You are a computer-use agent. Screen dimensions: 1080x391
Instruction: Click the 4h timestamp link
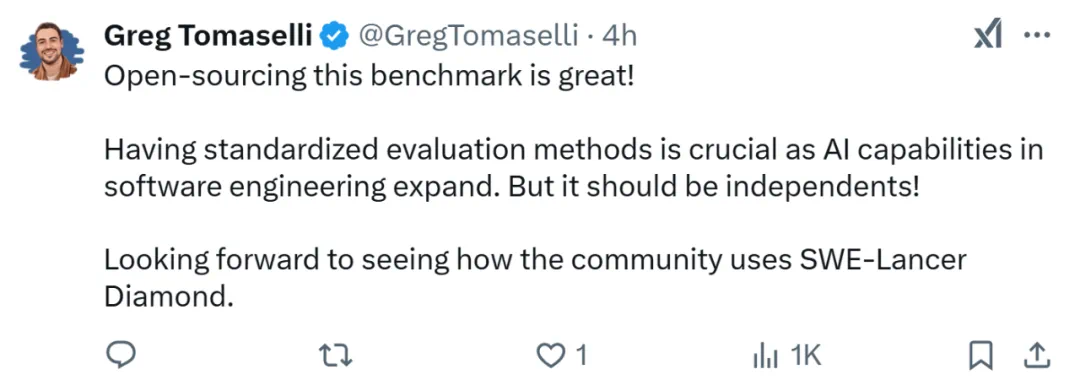[619, 36]
